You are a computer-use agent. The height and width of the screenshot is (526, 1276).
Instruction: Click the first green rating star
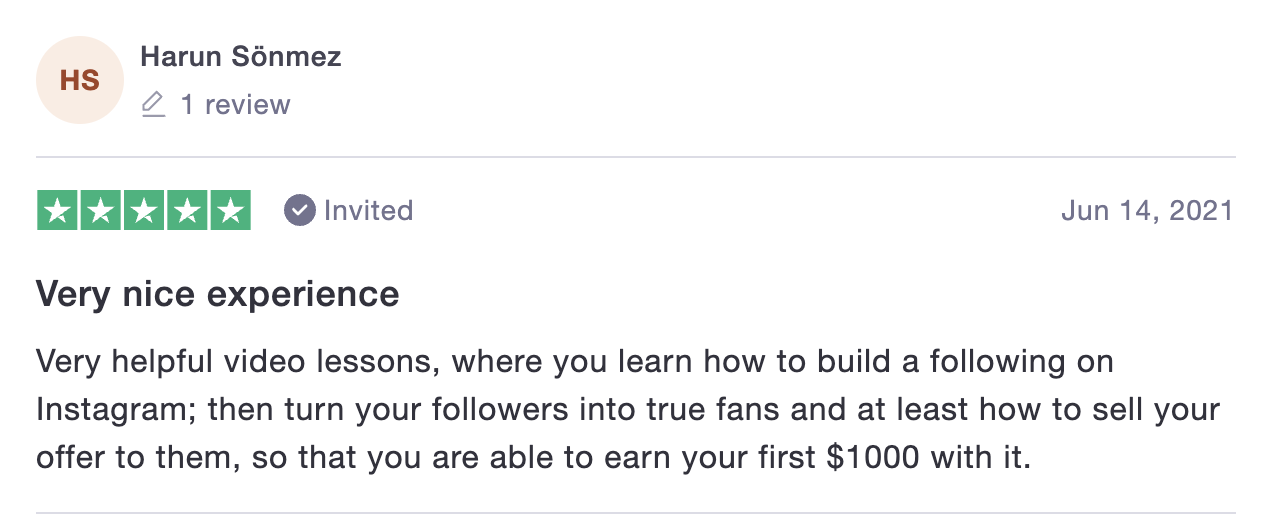pyautogui.click(x=57, y=210)
